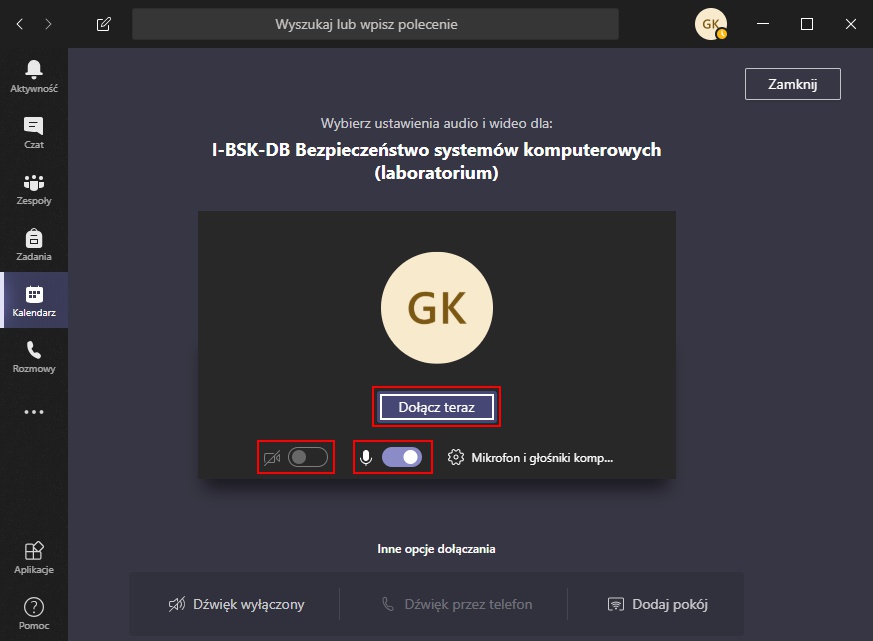Screen dimensions: 873x641
Task: Click the Dołącz teraz button
Action: pos(436,407)
